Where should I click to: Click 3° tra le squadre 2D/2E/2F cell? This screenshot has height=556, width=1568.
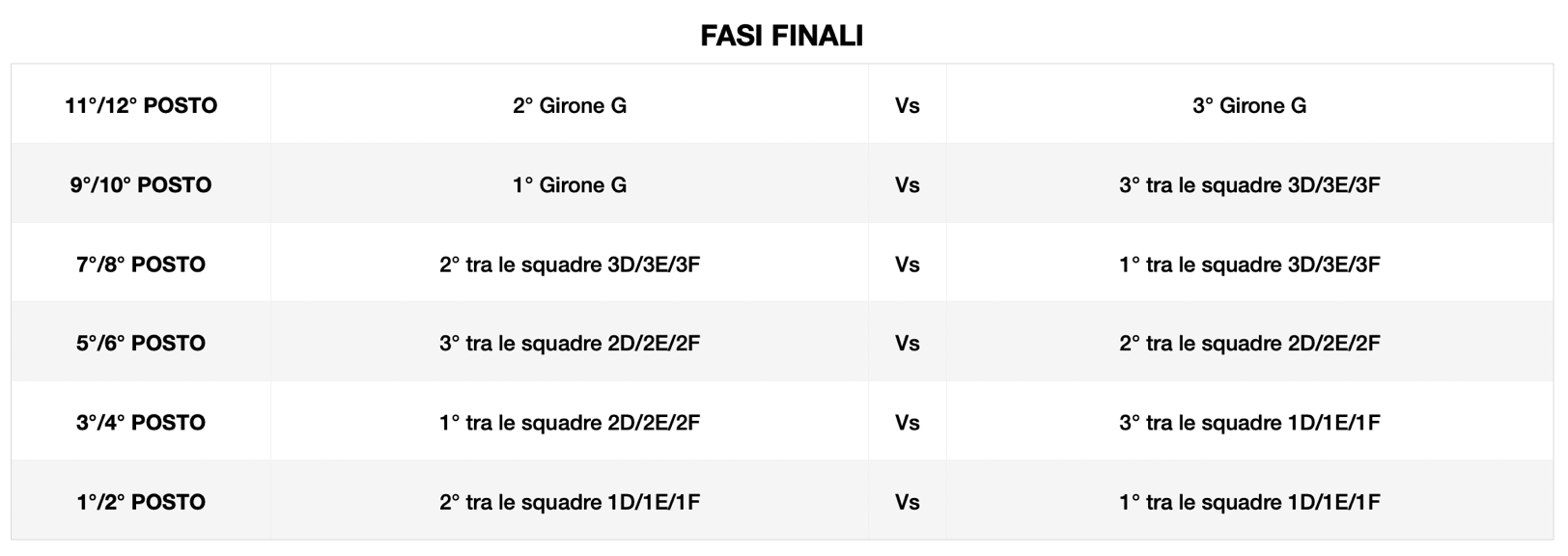(x=570, y=343)
